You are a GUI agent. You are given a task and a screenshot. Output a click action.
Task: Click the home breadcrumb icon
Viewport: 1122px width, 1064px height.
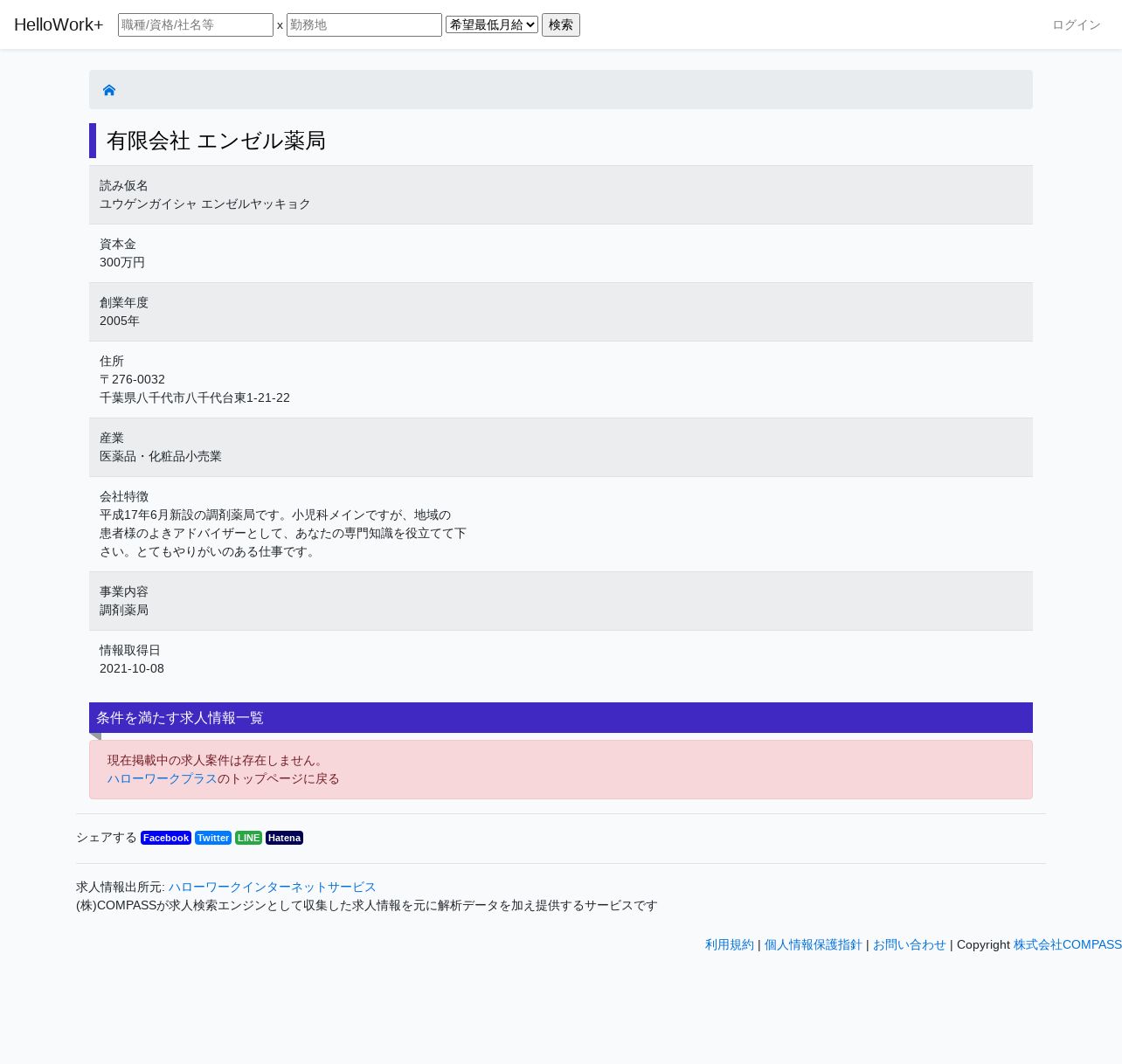(x=109, y=90)
